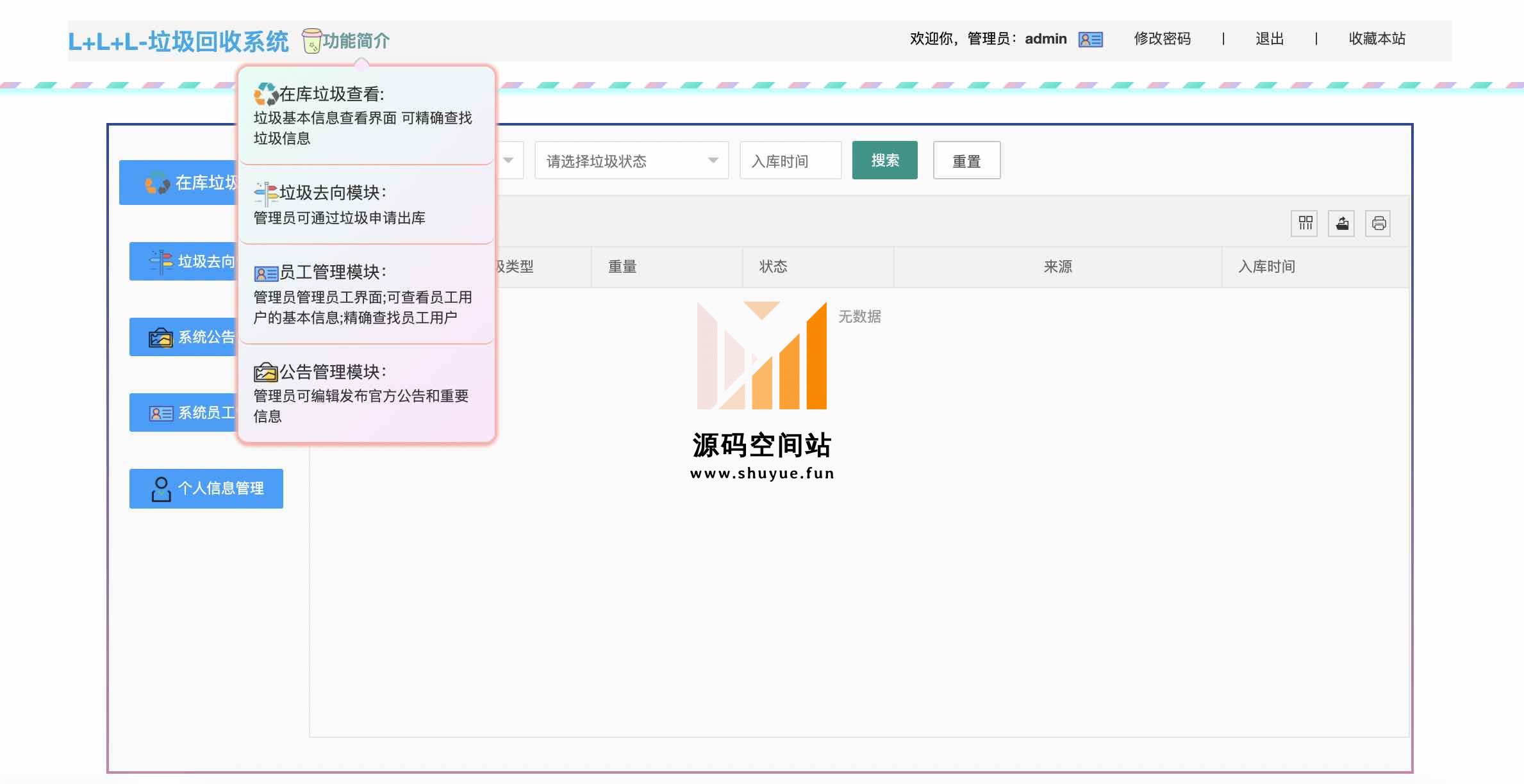Viewport: 1524px width, 784px height.
Task: Click the L+L+L-垃圾回收系统 title
Action: (178, 42)
